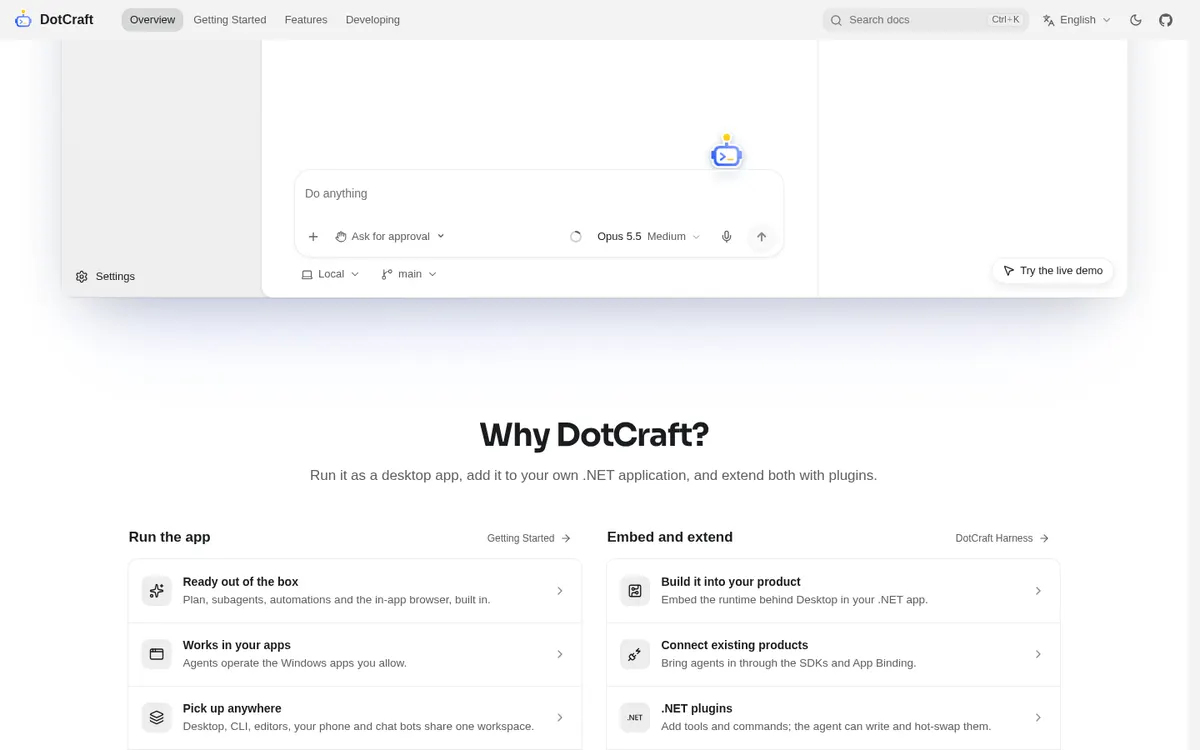Image resolution: width=1200 pixels, height=750 pixels.
Task: Click the Embed and extend heading
Action: (x=670, y=537)
